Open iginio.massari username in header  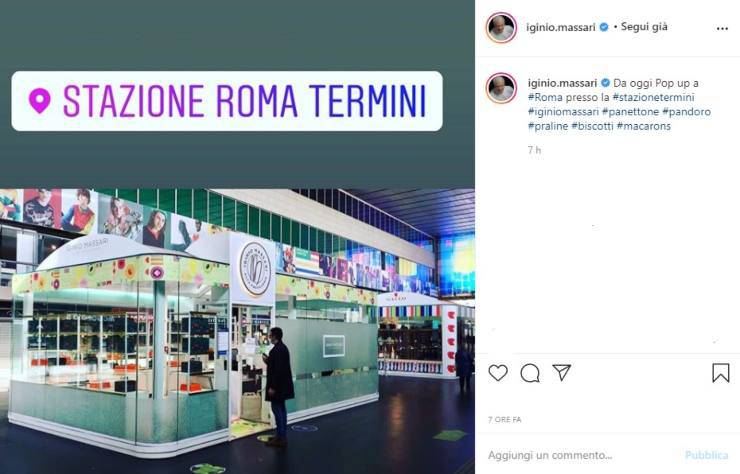(561, 27)
